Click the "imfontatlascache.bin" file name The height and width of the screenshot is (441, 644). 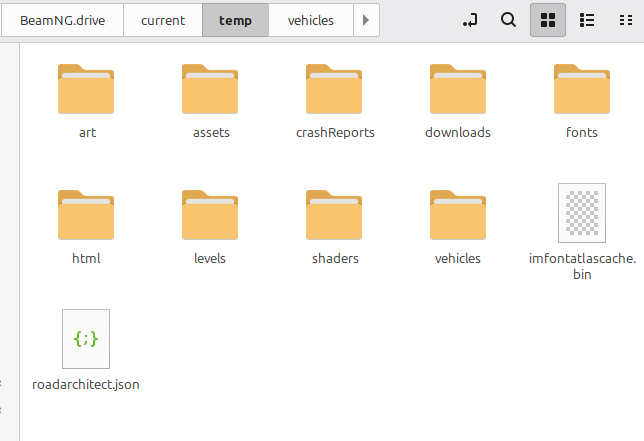pyautogui.click(x=582, y=266)
